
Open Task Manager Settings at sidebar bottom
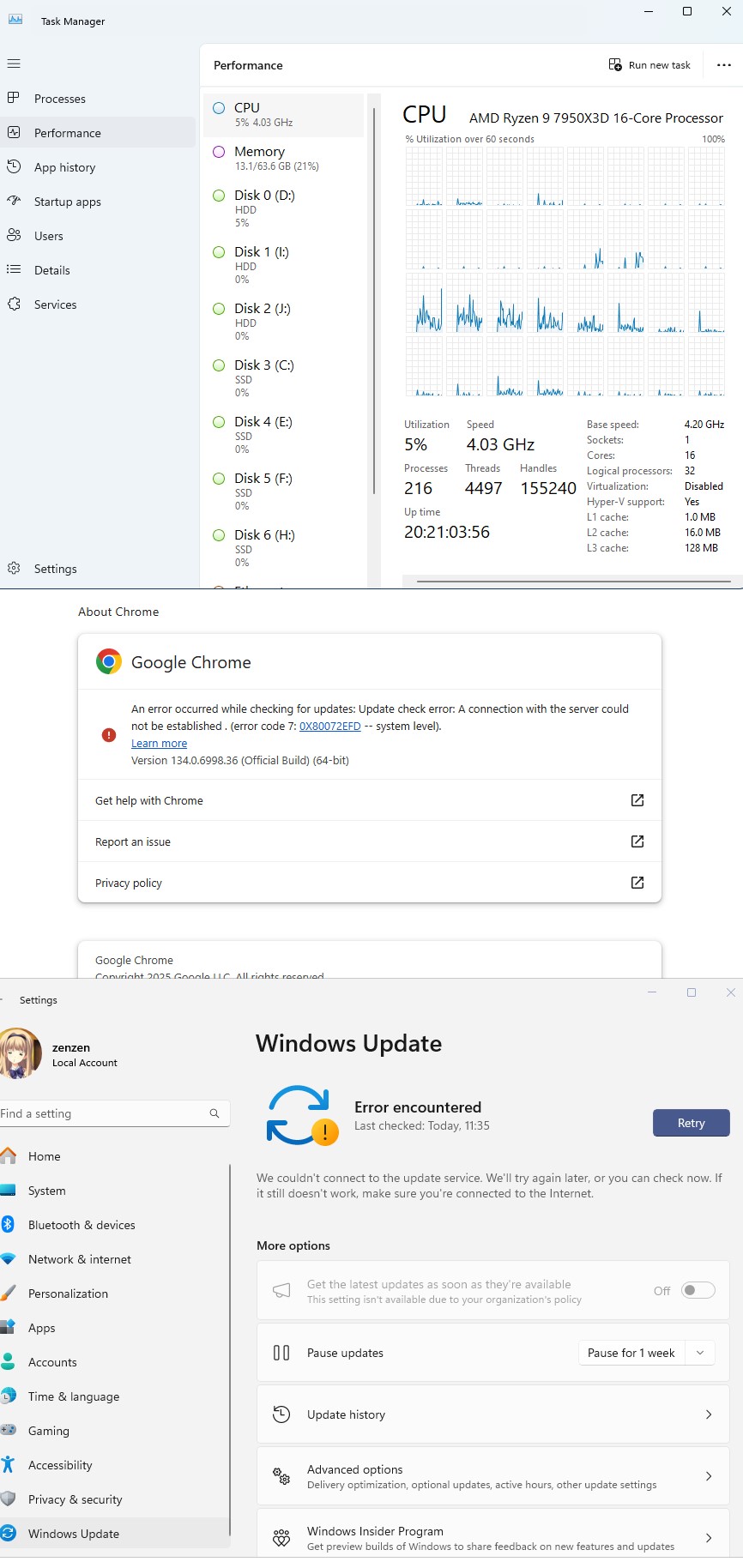(x=98, y=569)
